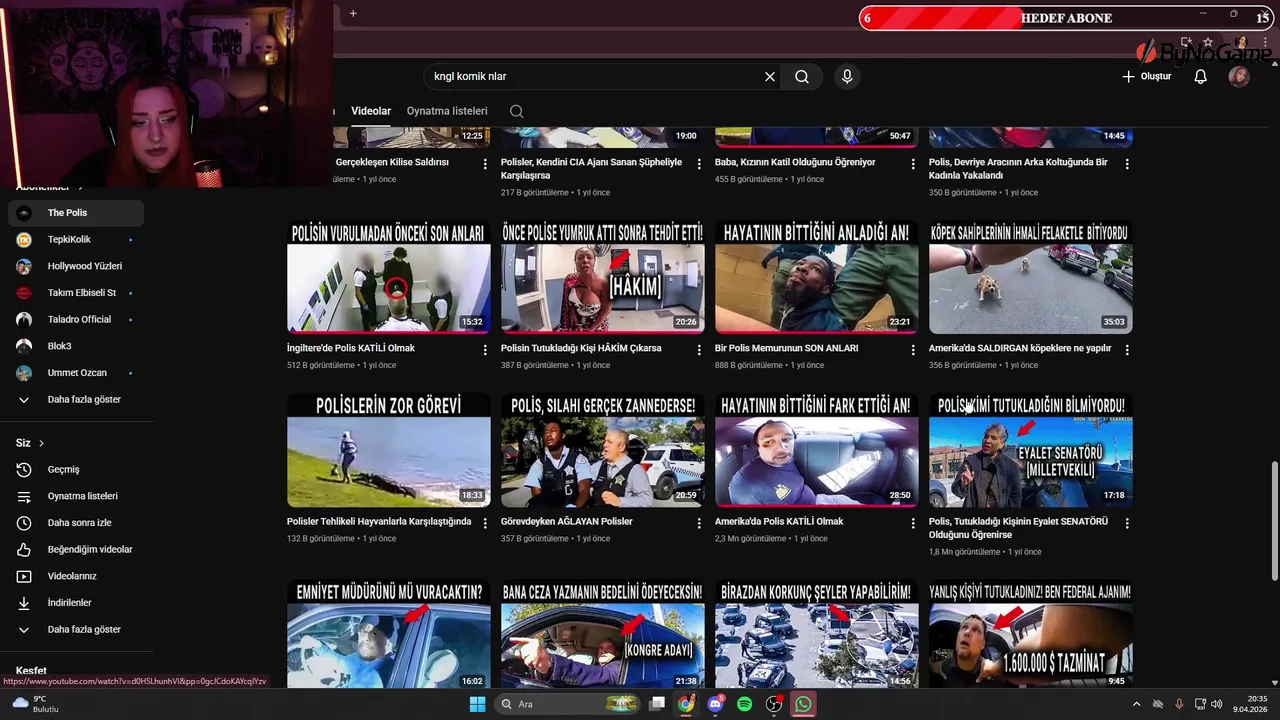Focus the search field containing 'kngl komik nlar'
This screenshot has width=1280, height=720.
pyautogui.click(x=595, y=77)
